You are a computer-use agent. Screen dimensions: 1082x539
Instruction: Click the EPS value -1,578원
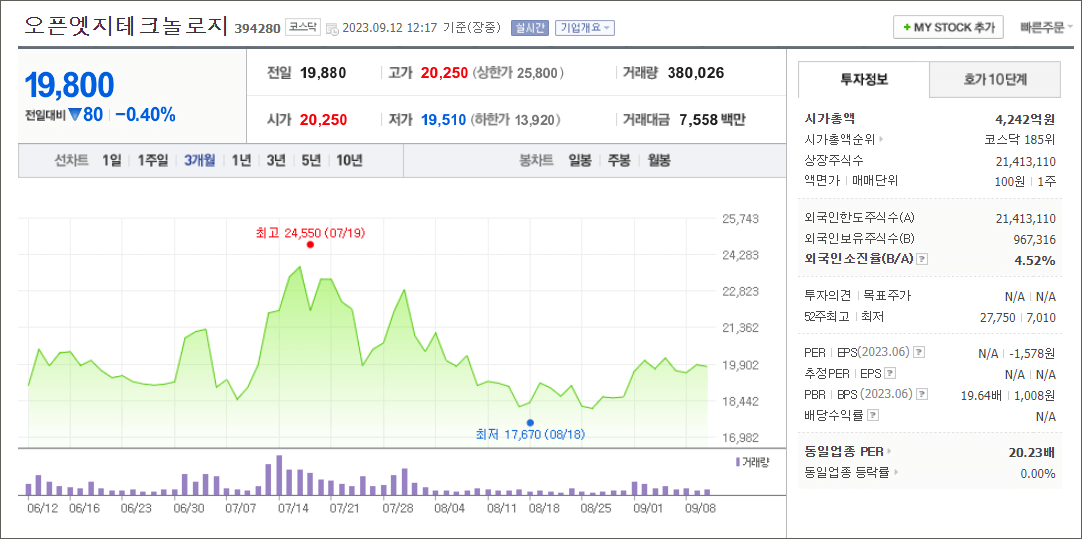1031,353
